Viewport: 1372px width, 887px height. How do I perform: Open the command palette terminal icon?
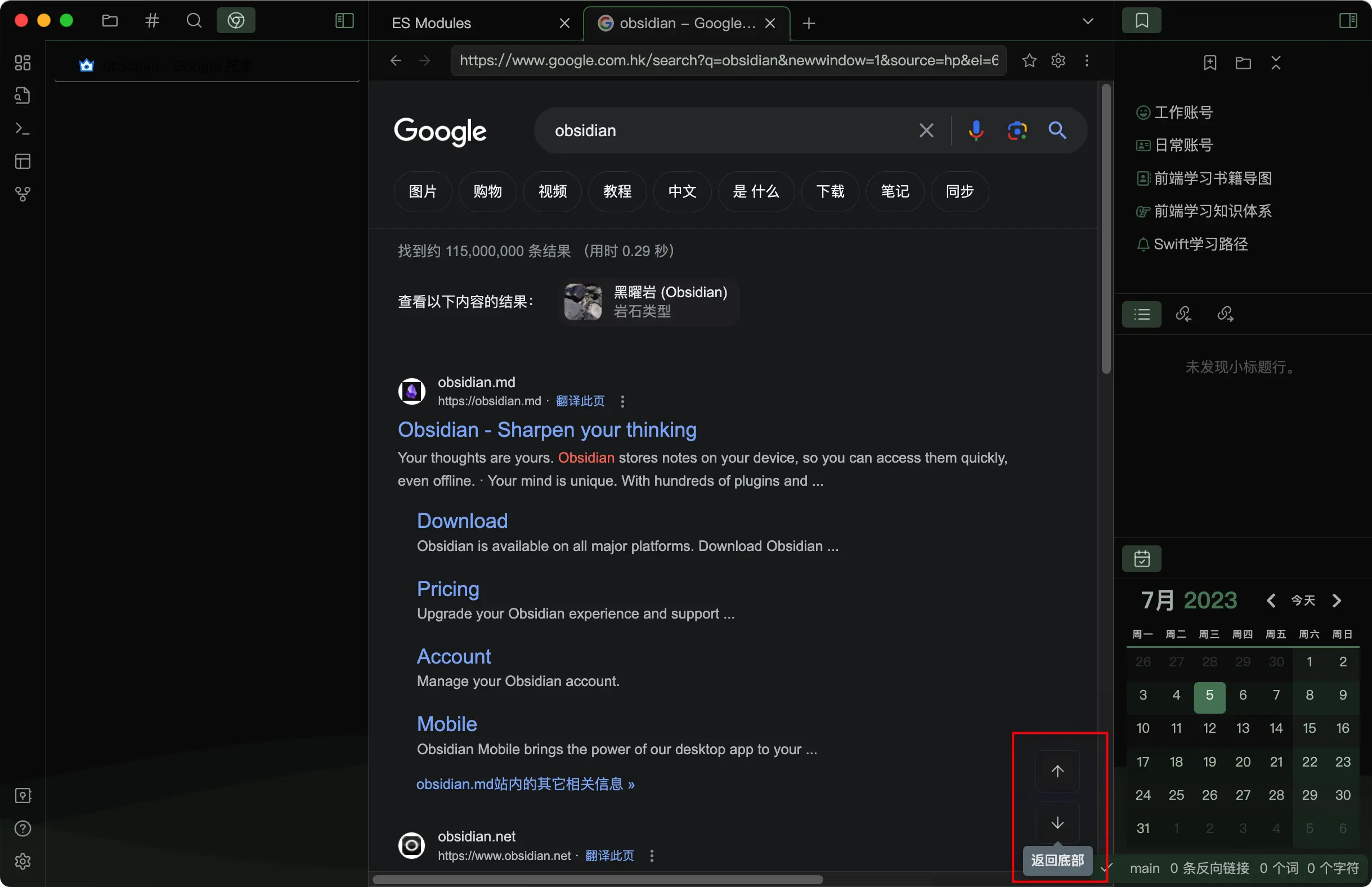pyautogui.click(x=23, y=128)
